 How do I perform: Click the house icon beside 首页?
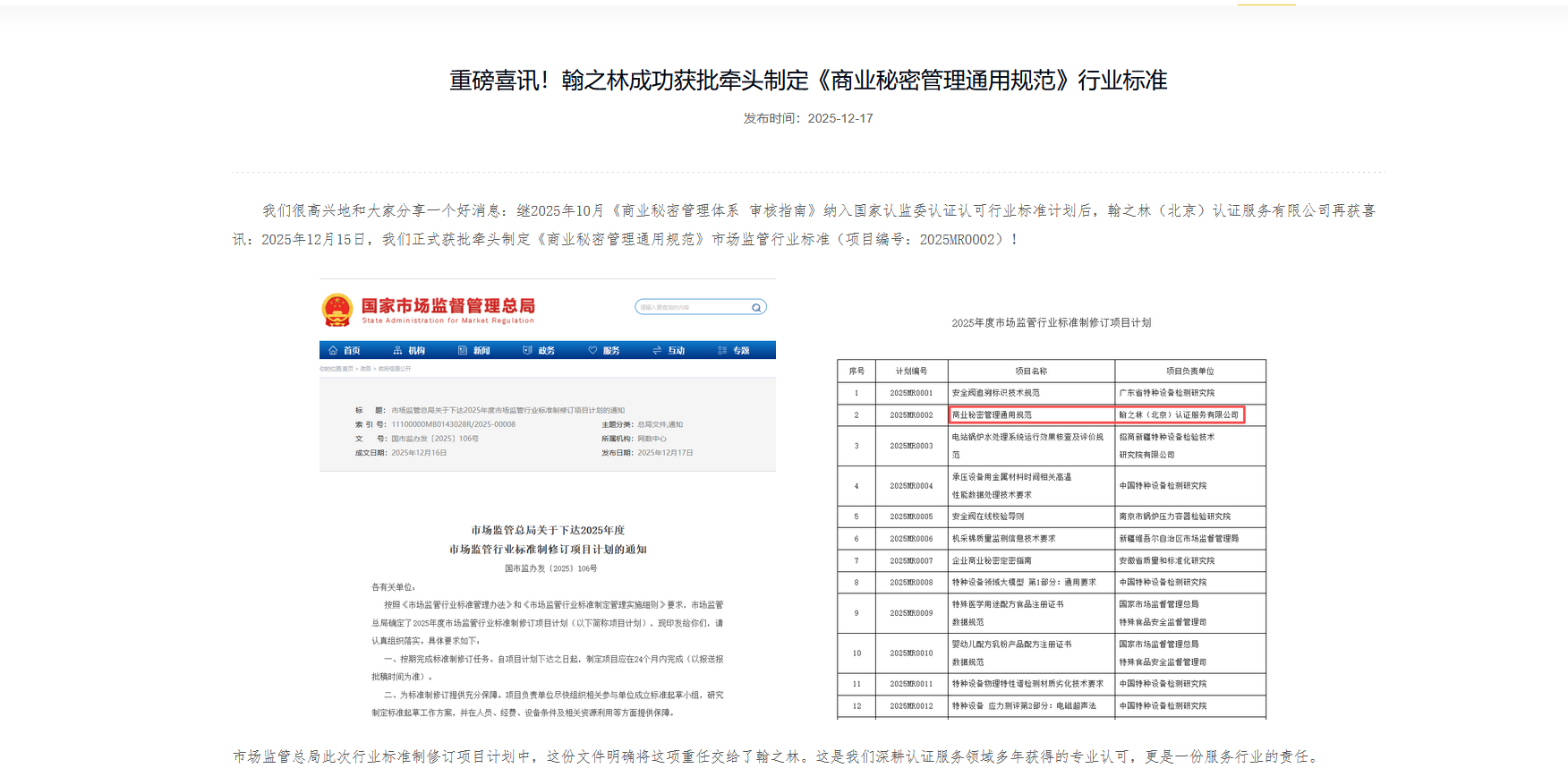(x=333, y=350)
